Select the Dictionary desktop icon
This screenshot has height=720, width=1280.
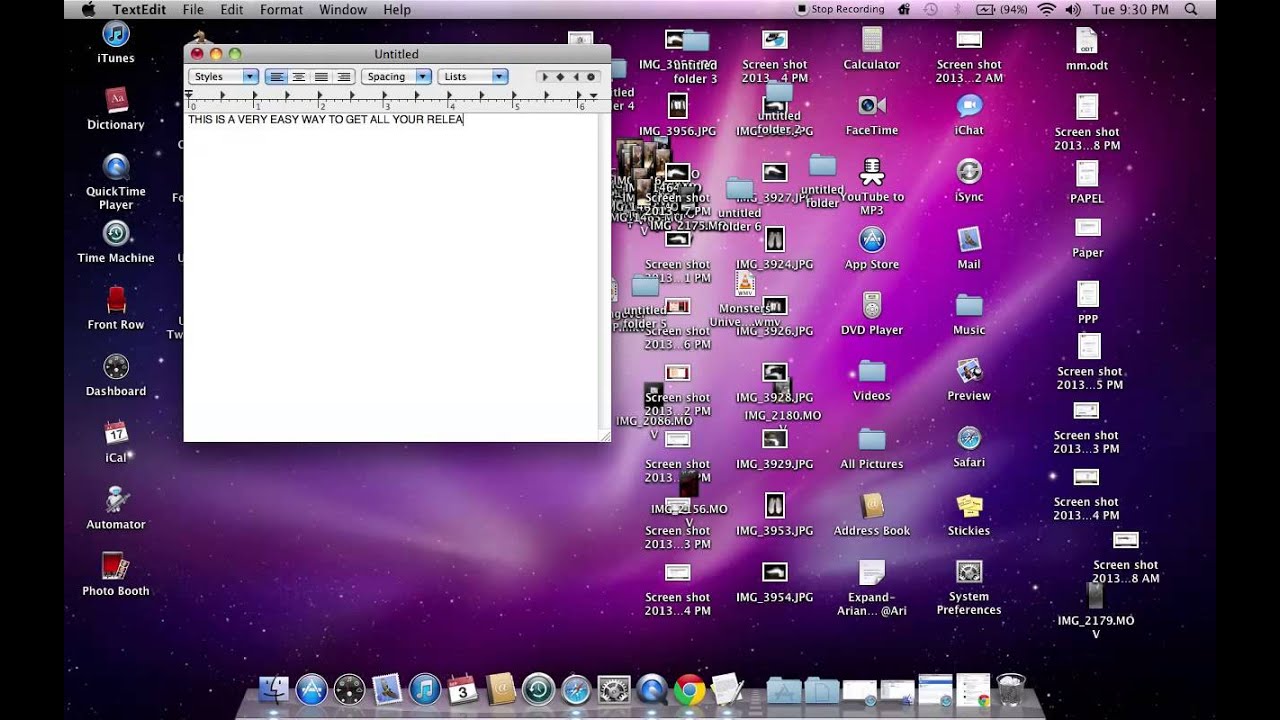116,109
